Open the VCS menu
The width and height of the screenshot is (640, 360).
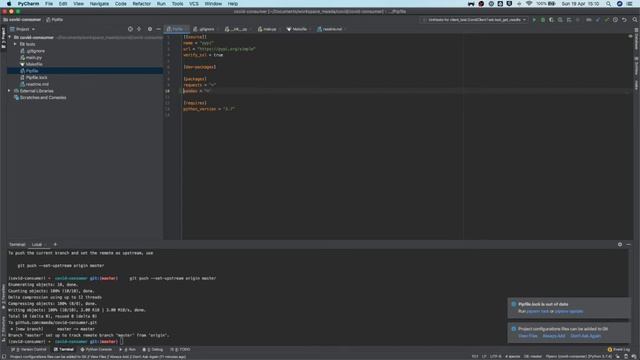(x=194, y=4)
